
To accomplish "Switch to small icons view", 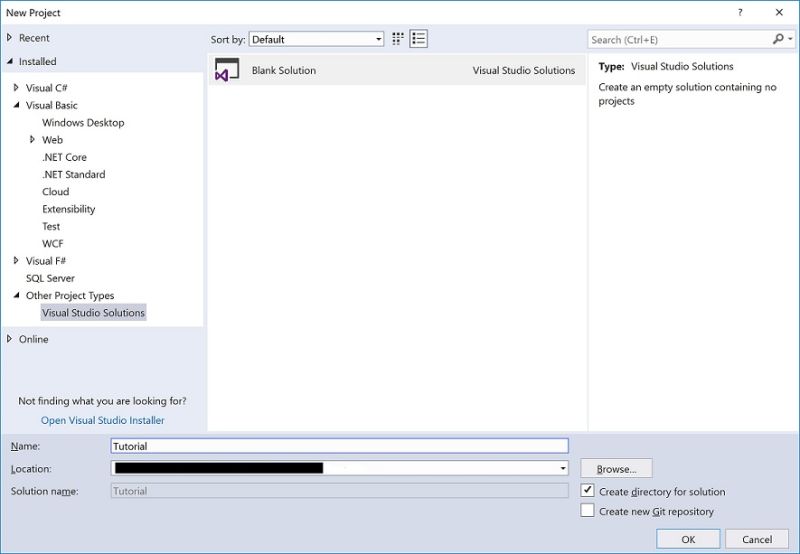I will [x=397, y=39].
